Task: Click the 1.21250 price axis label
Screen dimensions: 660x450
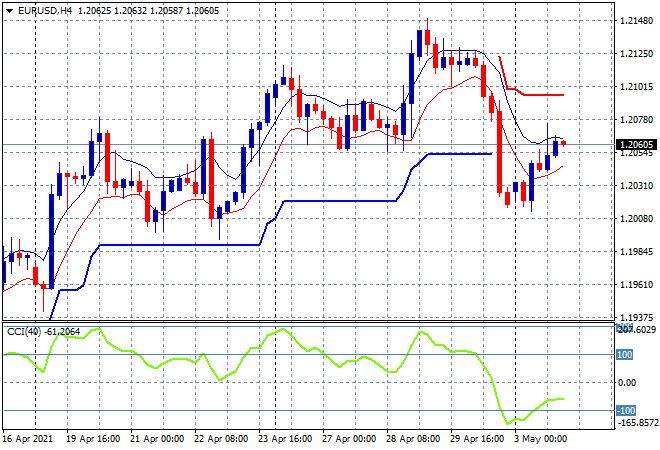Action: pos(636,54)
